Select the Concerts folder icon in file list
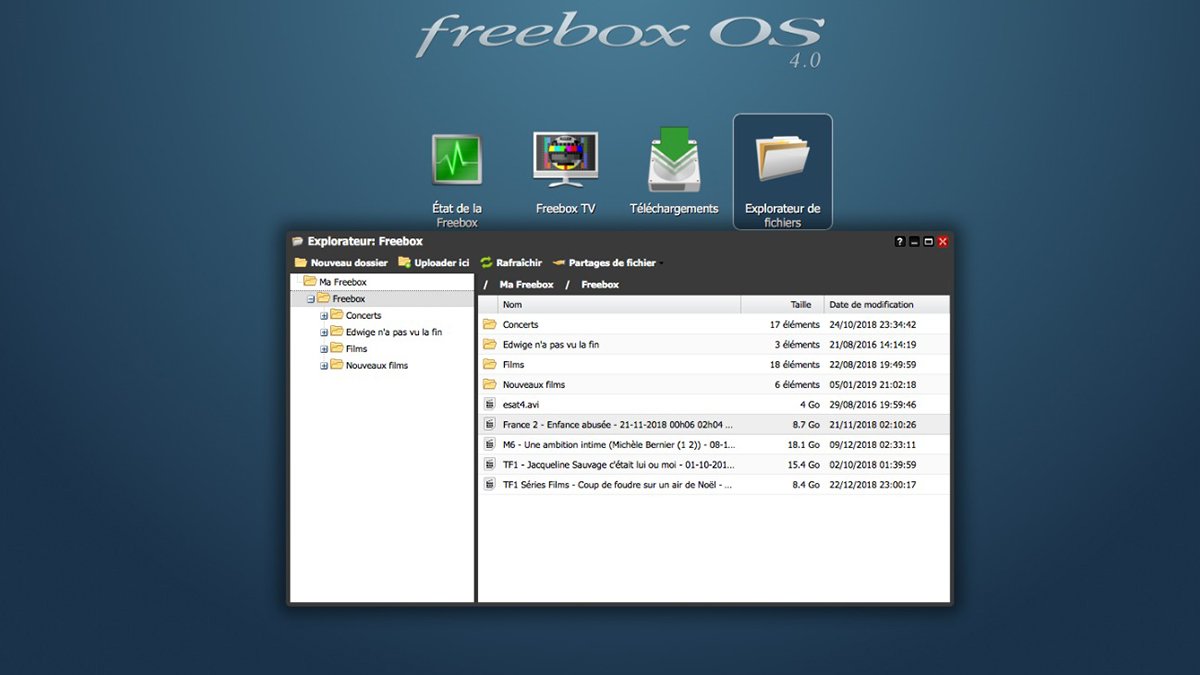 tap(489, 324)
